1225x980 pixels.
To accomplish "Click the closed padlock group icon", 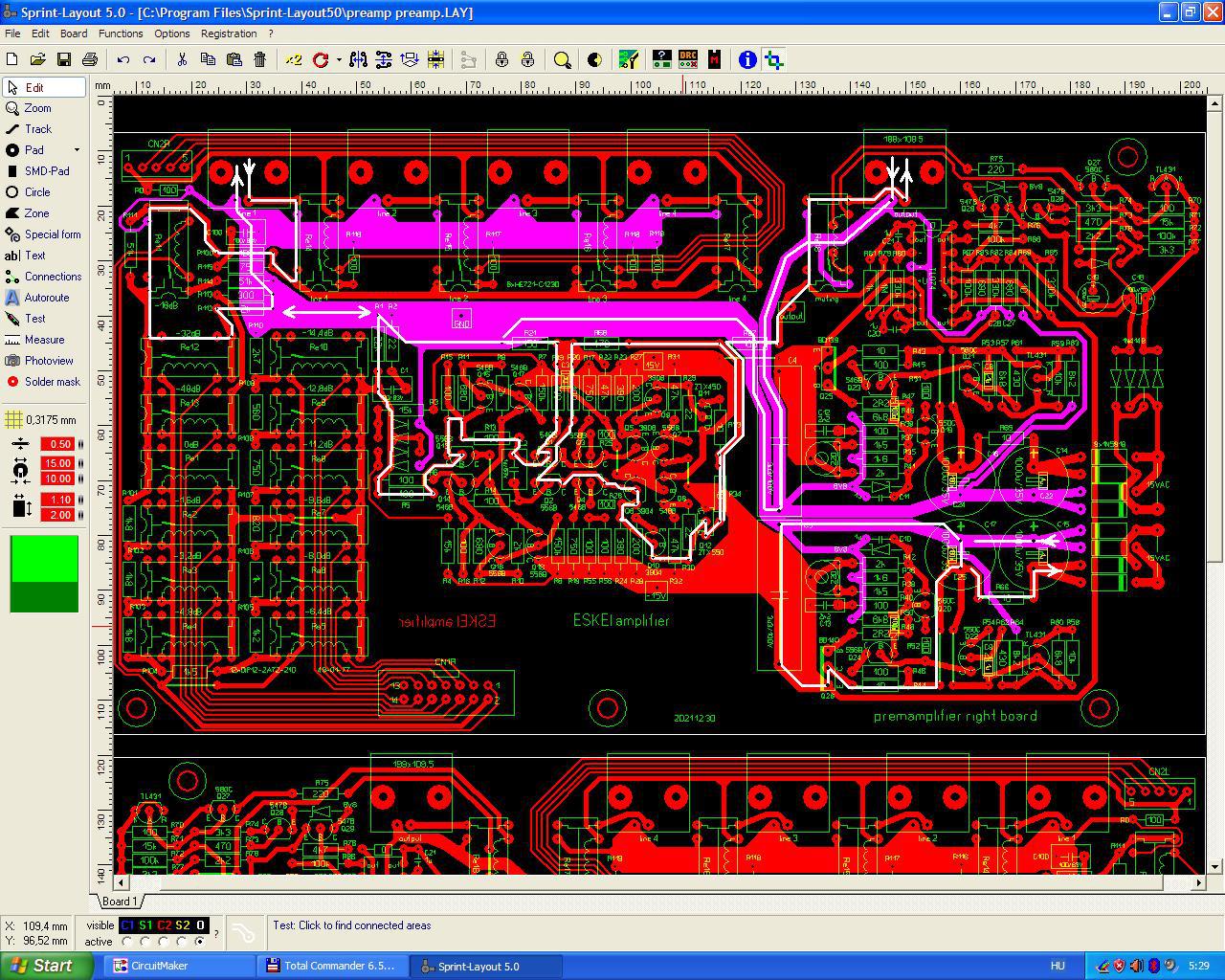I will pos(501,59).
